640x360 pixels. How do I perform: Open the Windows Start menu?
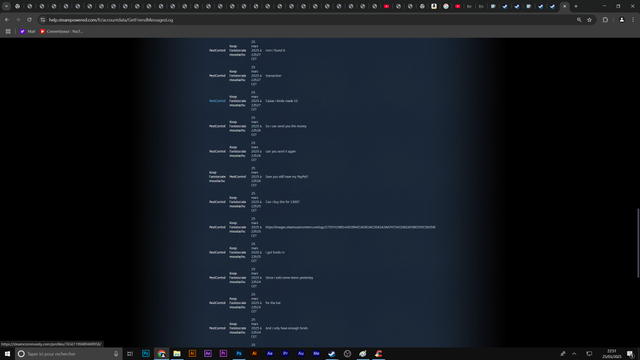point(7,353)
